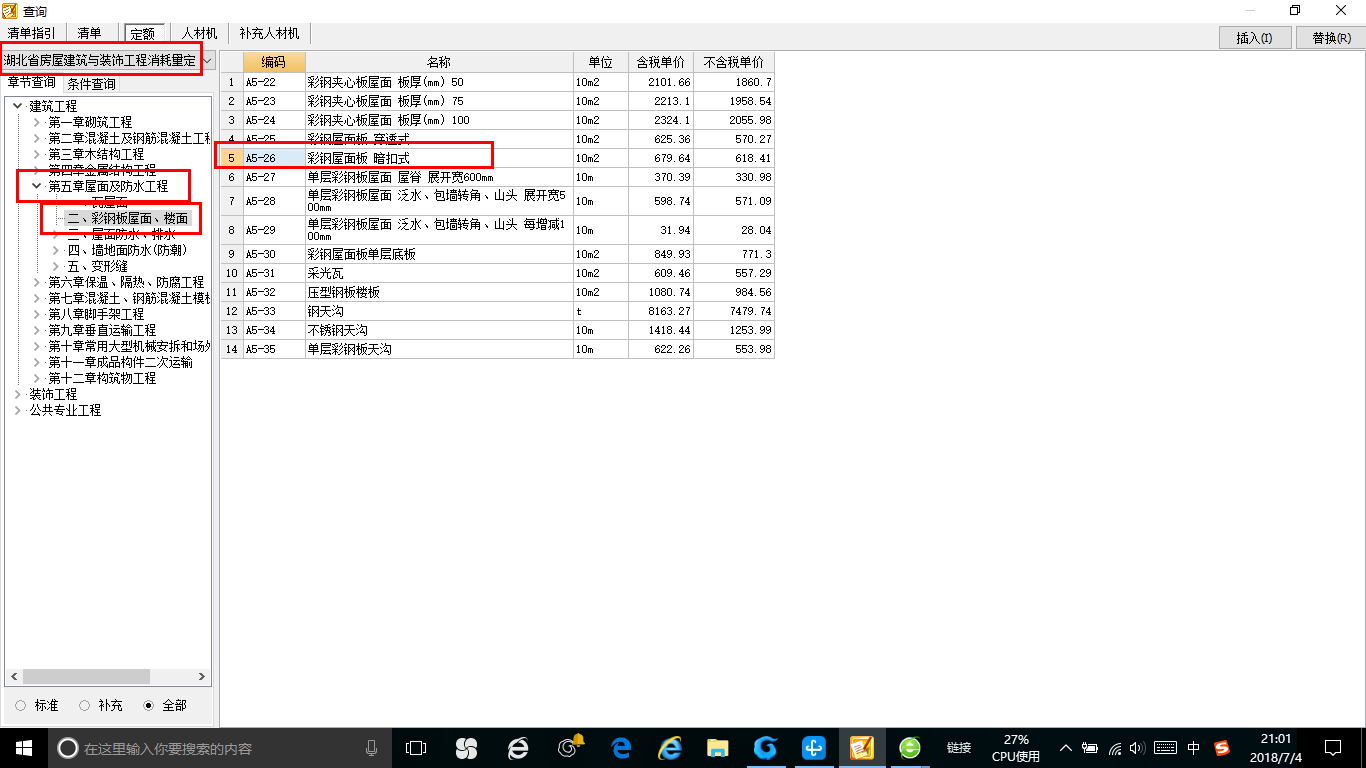
Task: Click the touch keyboard tray icon
Action: (1165, 748)
